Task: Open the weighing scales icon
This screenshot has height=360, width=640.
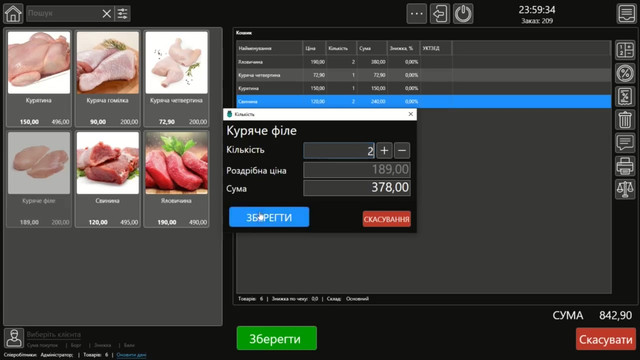Action: [x=625, y=189]
